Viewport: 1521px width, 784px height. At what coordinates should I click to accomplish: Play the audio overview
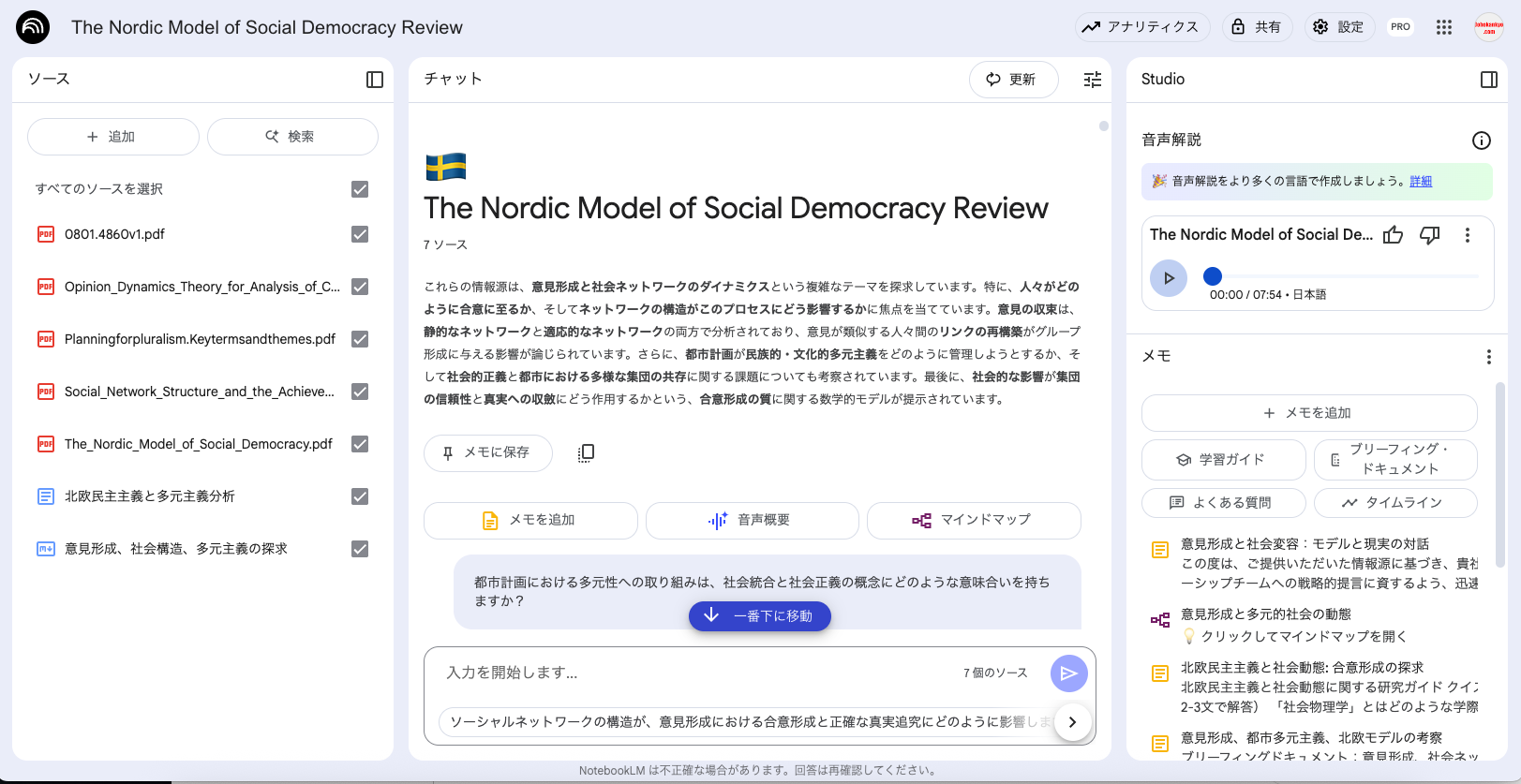1169,278
